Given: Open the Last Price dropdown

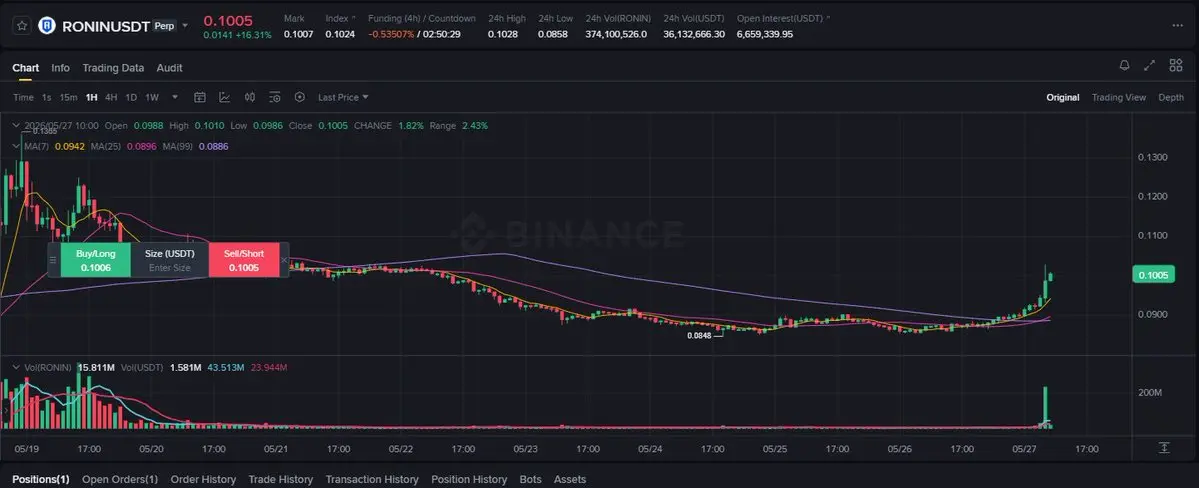Looking at the screenshot, I should [343, 97].
